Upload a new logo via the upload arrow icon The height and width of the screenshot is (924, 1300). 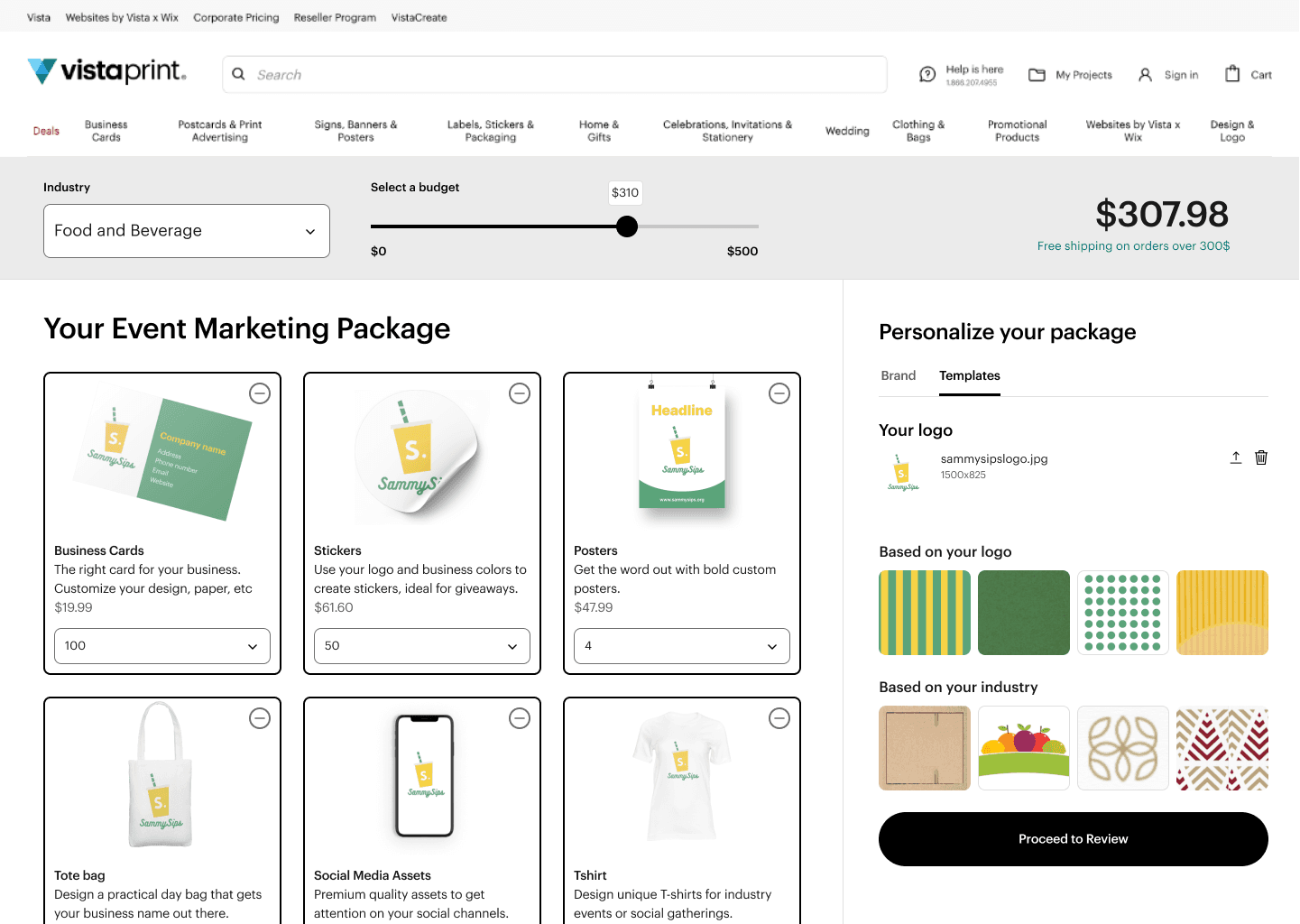[x=1236, y=457]
